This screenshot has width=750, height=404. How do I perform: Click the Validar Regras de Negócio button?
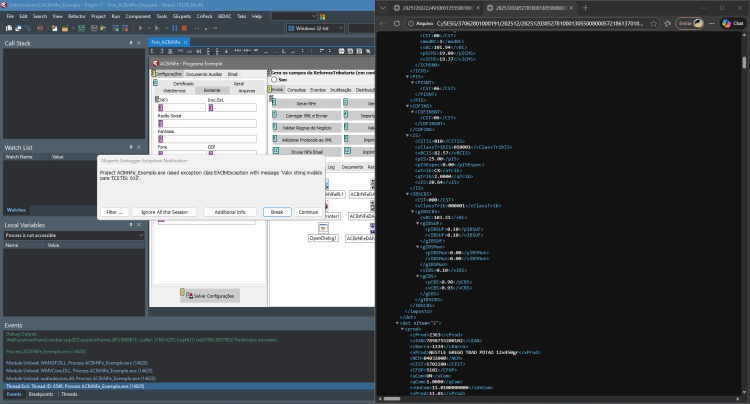click(x=307, y=128)
